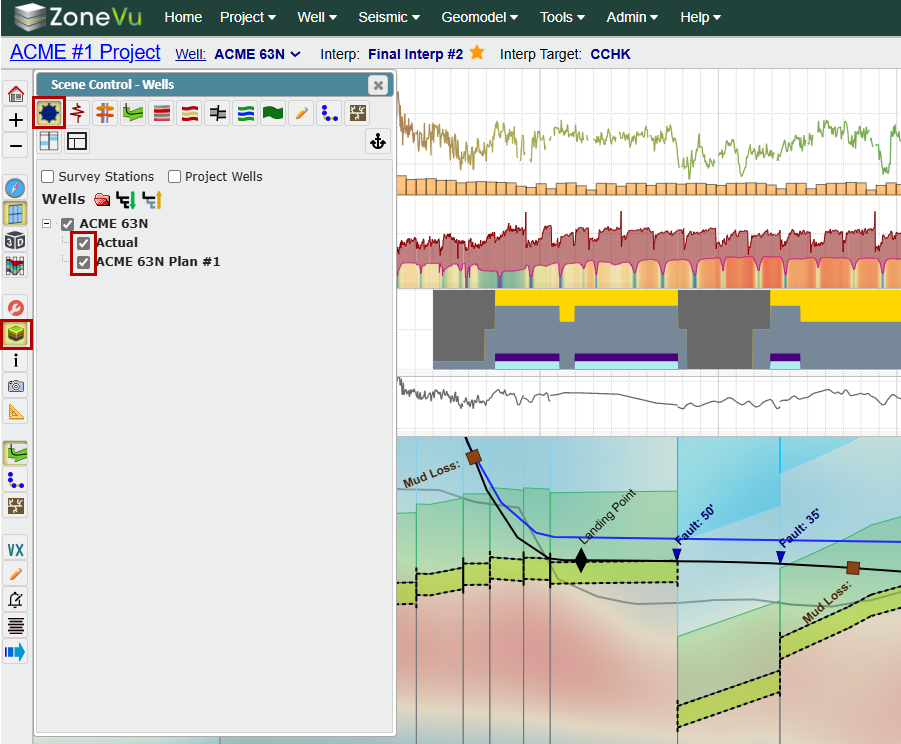Viewport: 901px width, 744px height.
Task: Select sidebar orange pencil edit icon
Action: click(16, 574)
